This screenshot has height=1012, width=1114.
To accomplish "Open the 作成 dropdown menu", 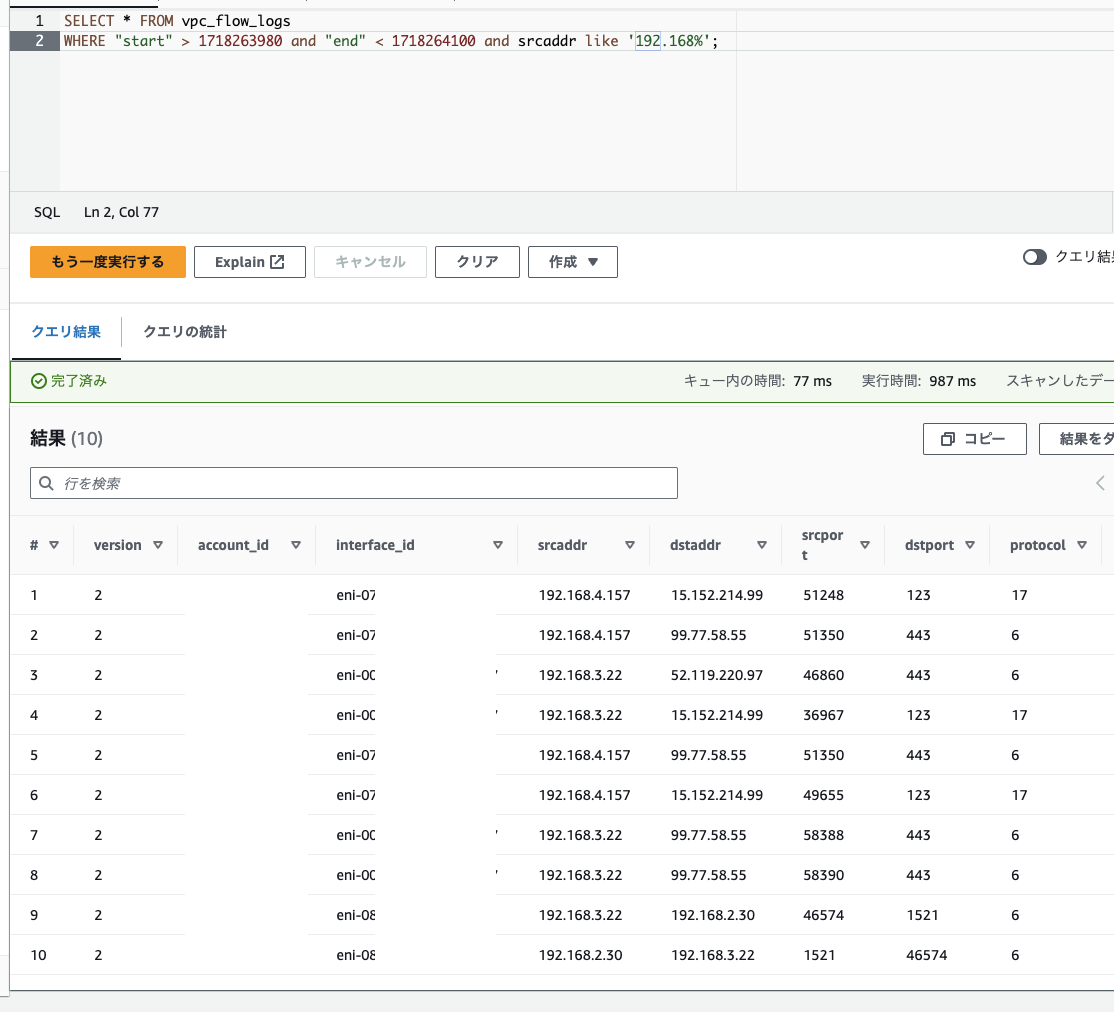I will (572, 261).
